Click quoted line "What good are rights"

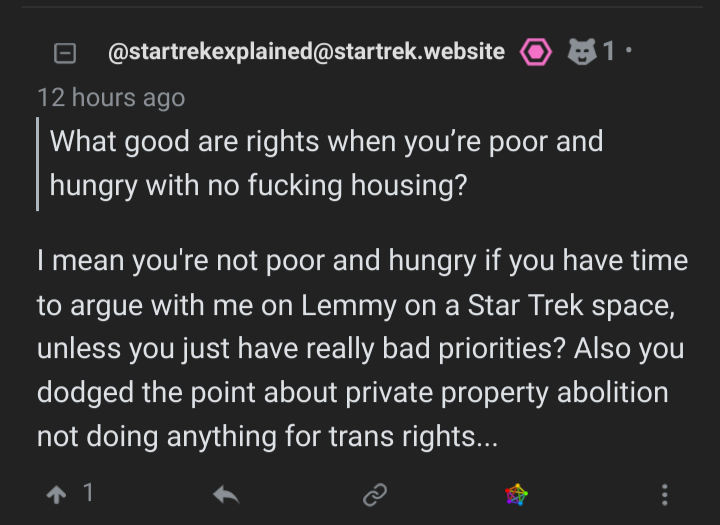(x=184, y=141)
